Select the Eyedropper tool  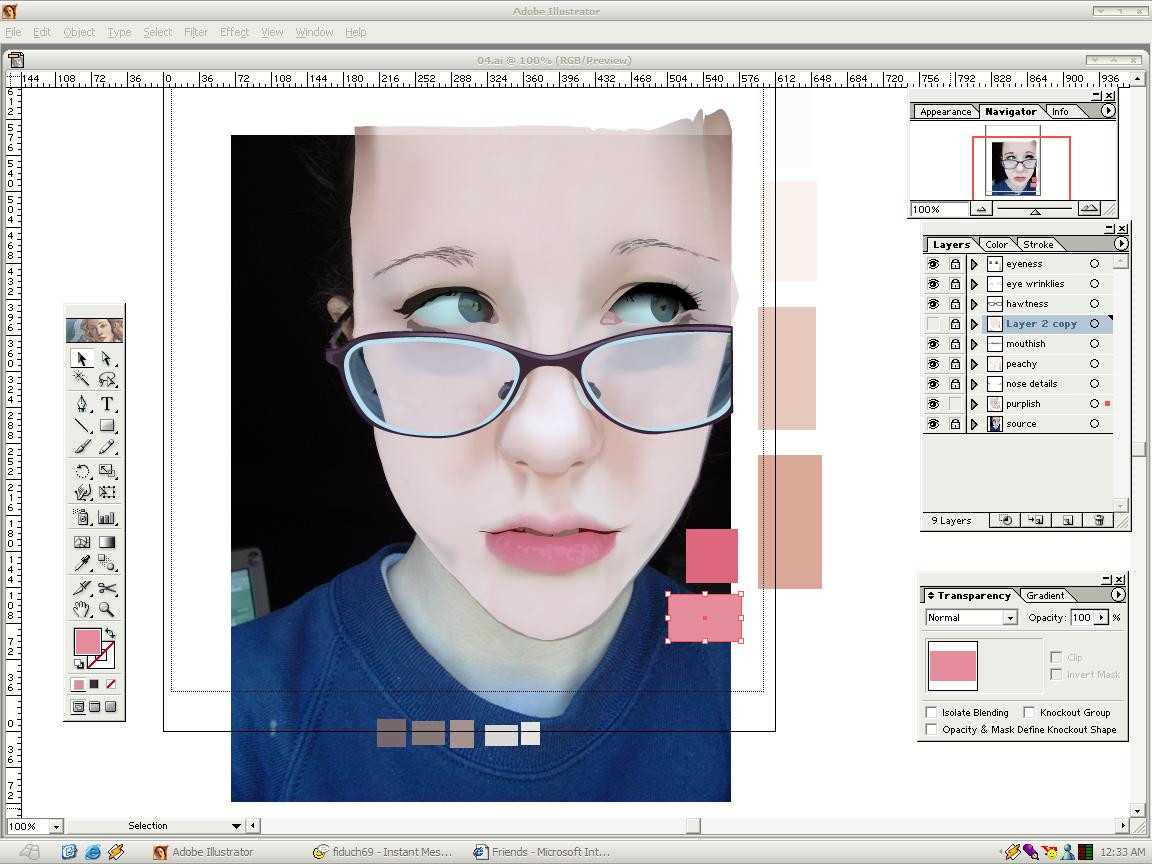click(82, 564)
